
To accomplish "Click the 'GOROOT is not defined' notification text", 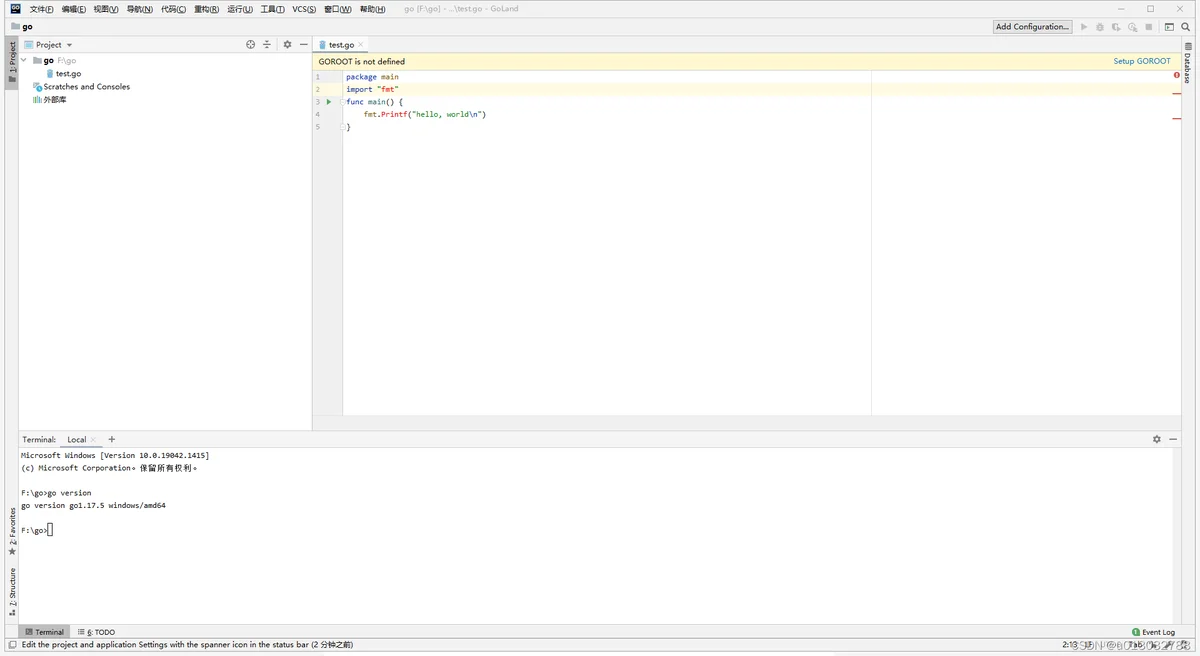I will [x=362, y=61].
